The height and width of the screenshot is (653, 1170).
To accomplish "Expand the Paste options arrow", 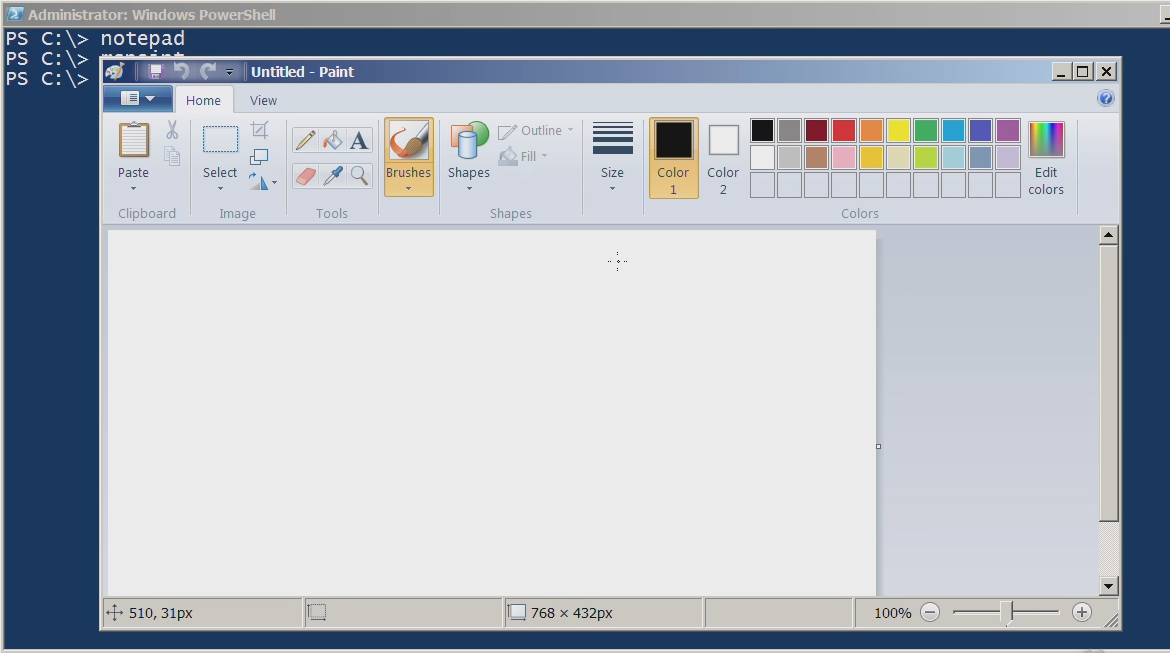I will (134, 189).
